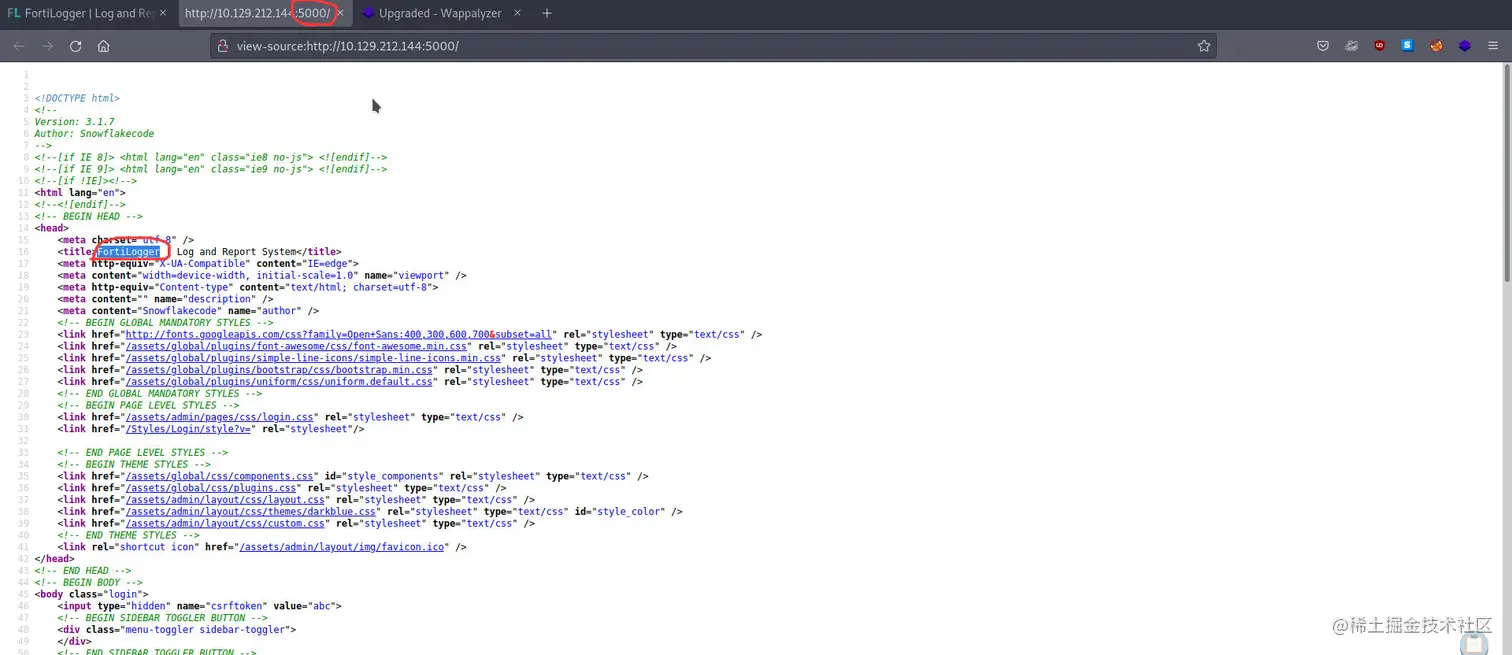Reload the page with the refresh icon
The height and width of the screenshot is (655, 1512).
pos(75,46)
